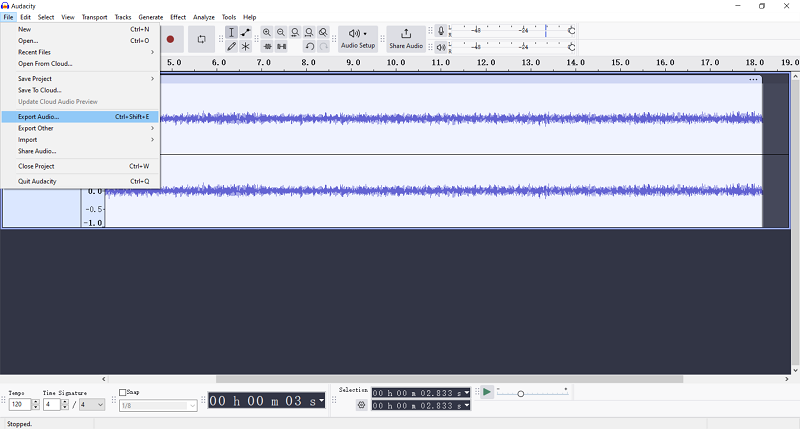Click the red Record button
The image size is (800, 429).
pos(170,39)
